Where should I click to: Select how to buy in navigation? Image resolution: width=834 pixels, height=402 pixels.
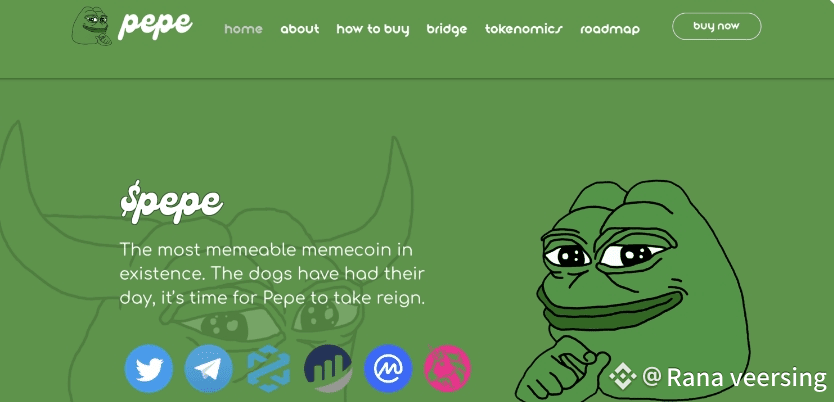[x=373, y=29]
